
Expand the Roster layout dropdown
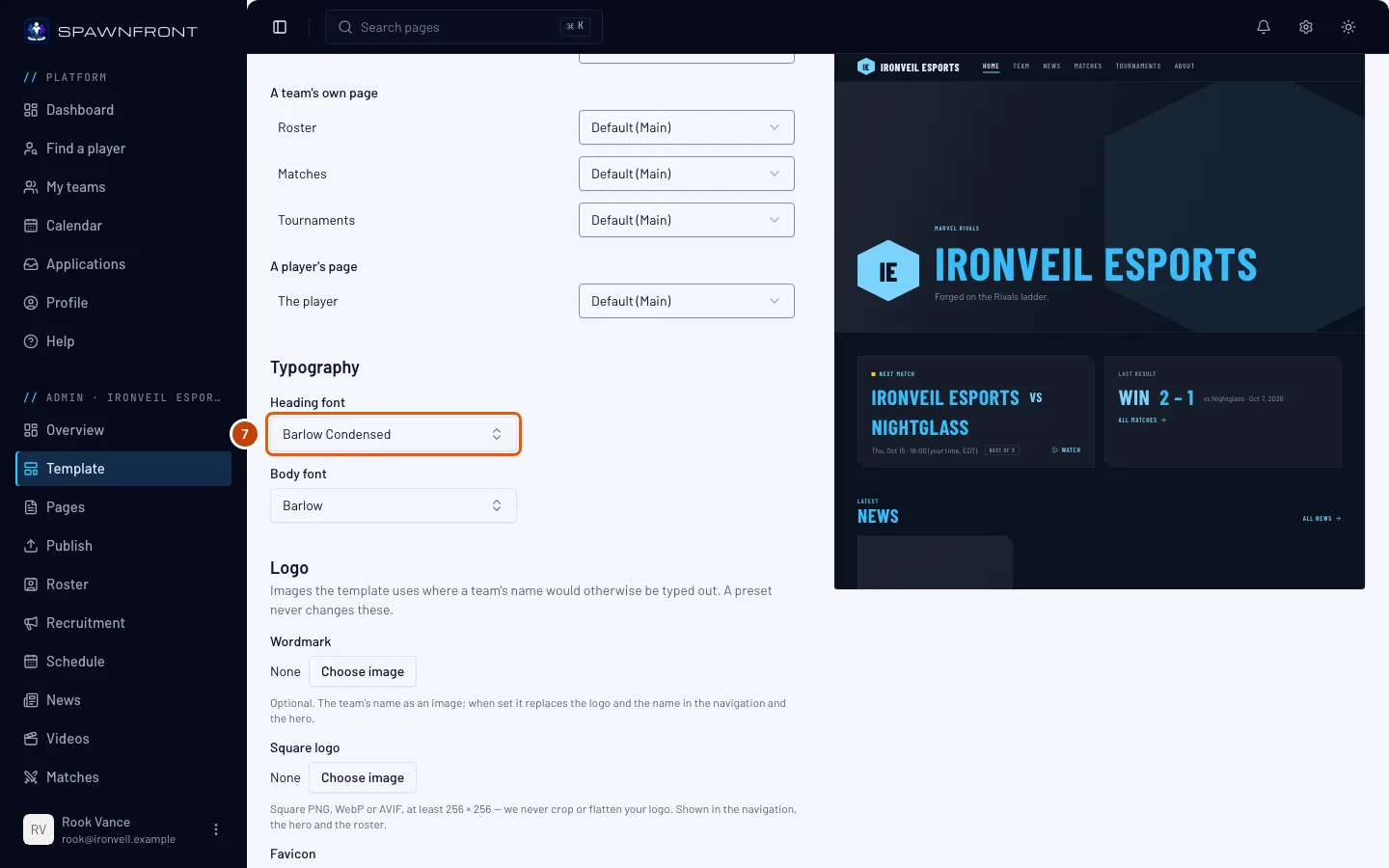[x=687, y=127]
